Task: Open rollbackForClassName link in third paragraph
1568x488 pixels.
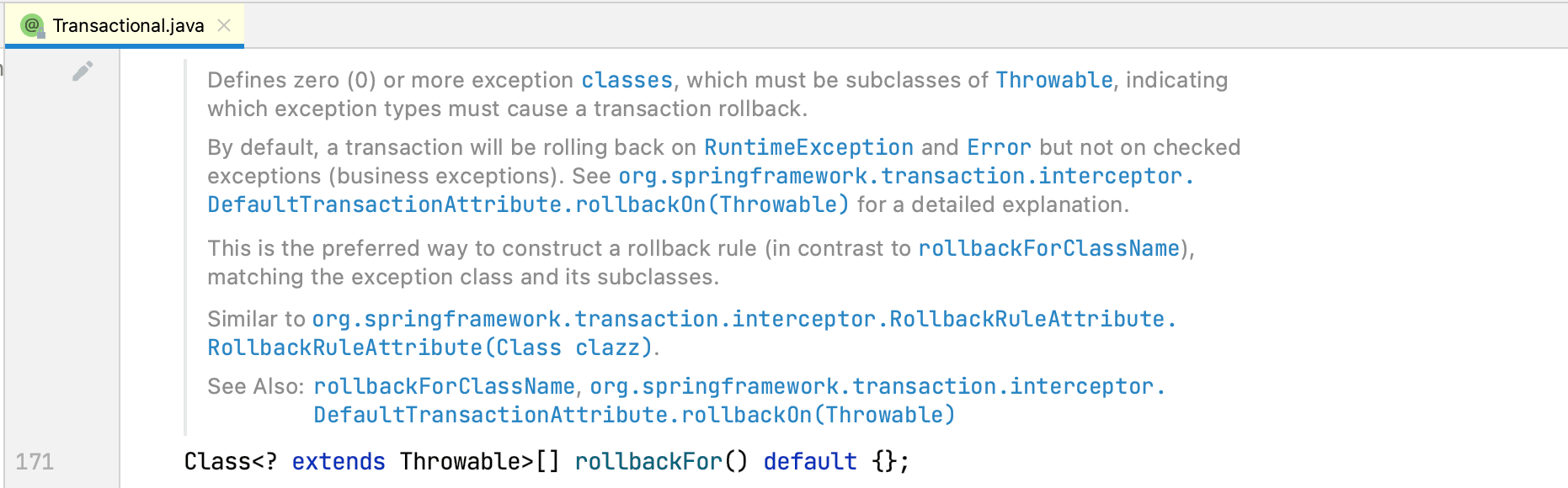Action: pyautogui.click(x=1048, y=248)
